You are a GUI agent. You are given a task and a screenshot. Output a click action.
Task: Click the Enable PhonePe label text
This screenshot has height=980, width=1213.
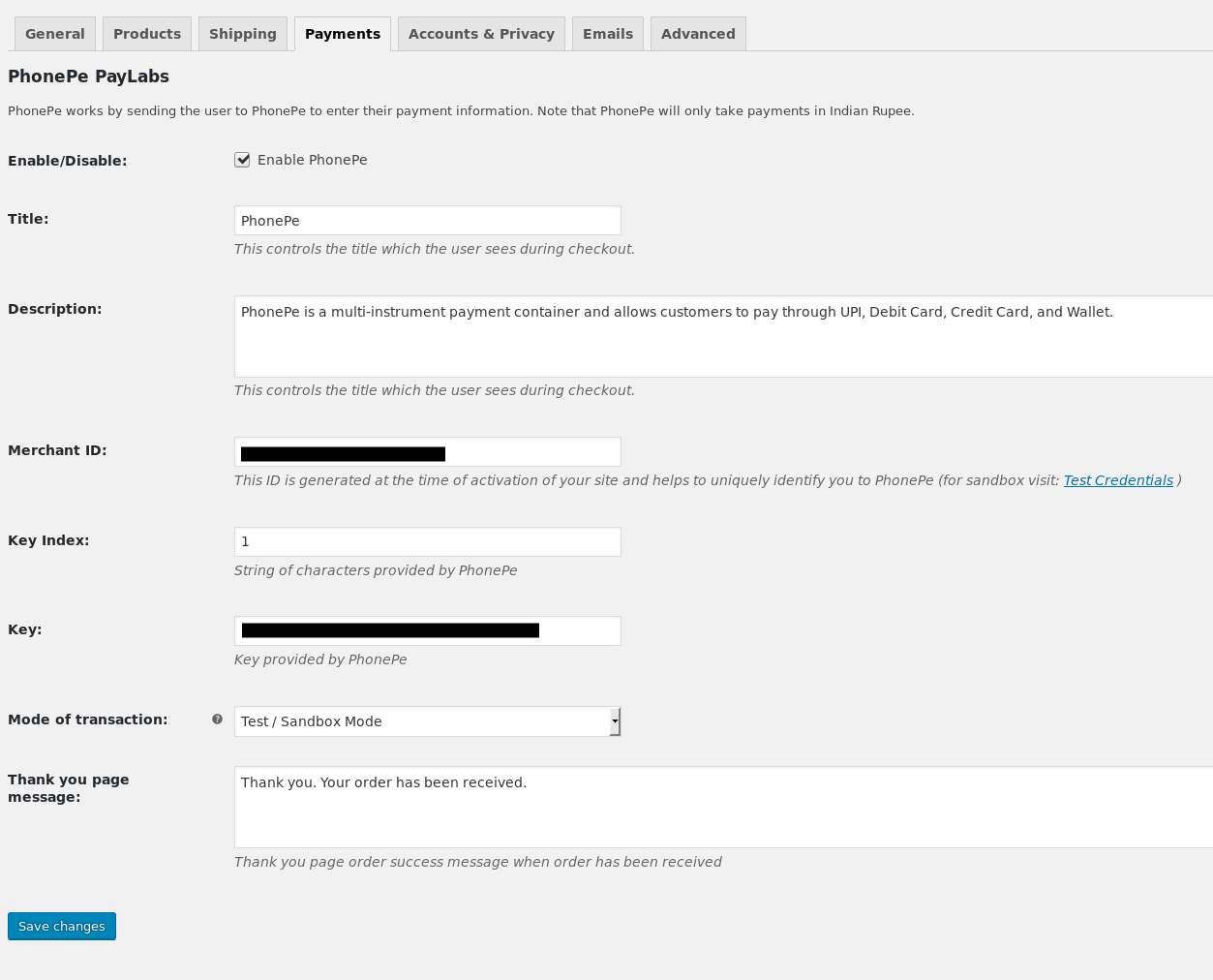(312, 160)
